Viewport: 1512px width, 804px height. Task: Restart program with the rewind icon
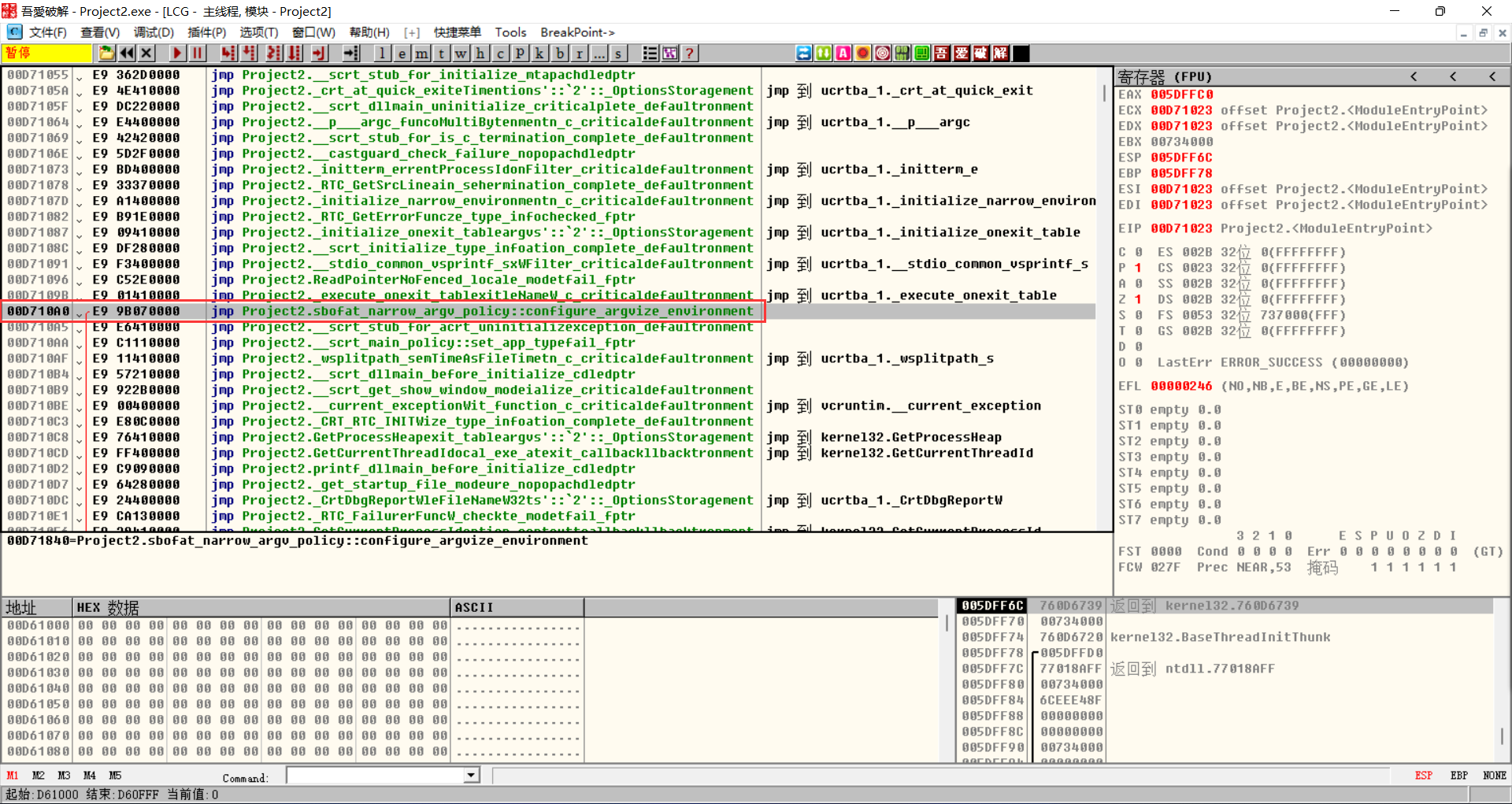(127, 53)
